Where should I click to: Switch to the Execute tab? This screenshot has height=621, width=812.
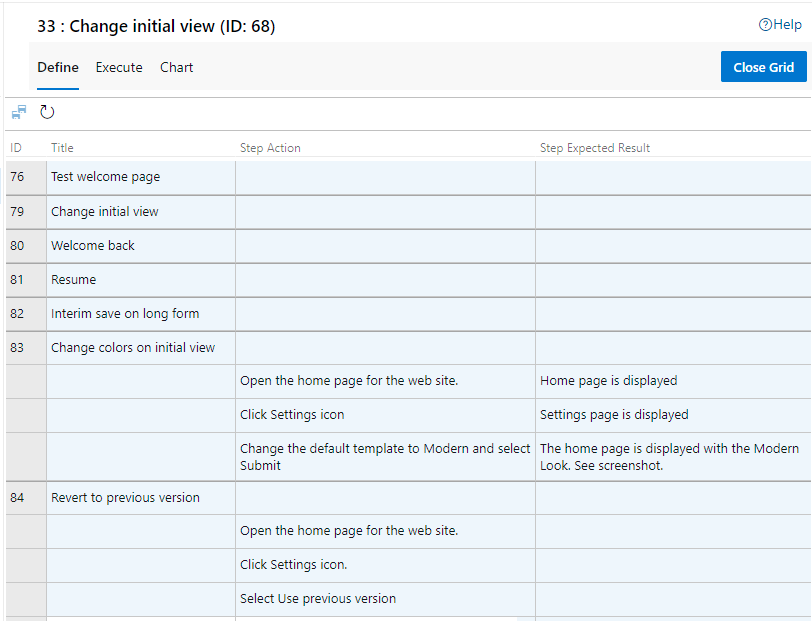(x=119, y=68)
